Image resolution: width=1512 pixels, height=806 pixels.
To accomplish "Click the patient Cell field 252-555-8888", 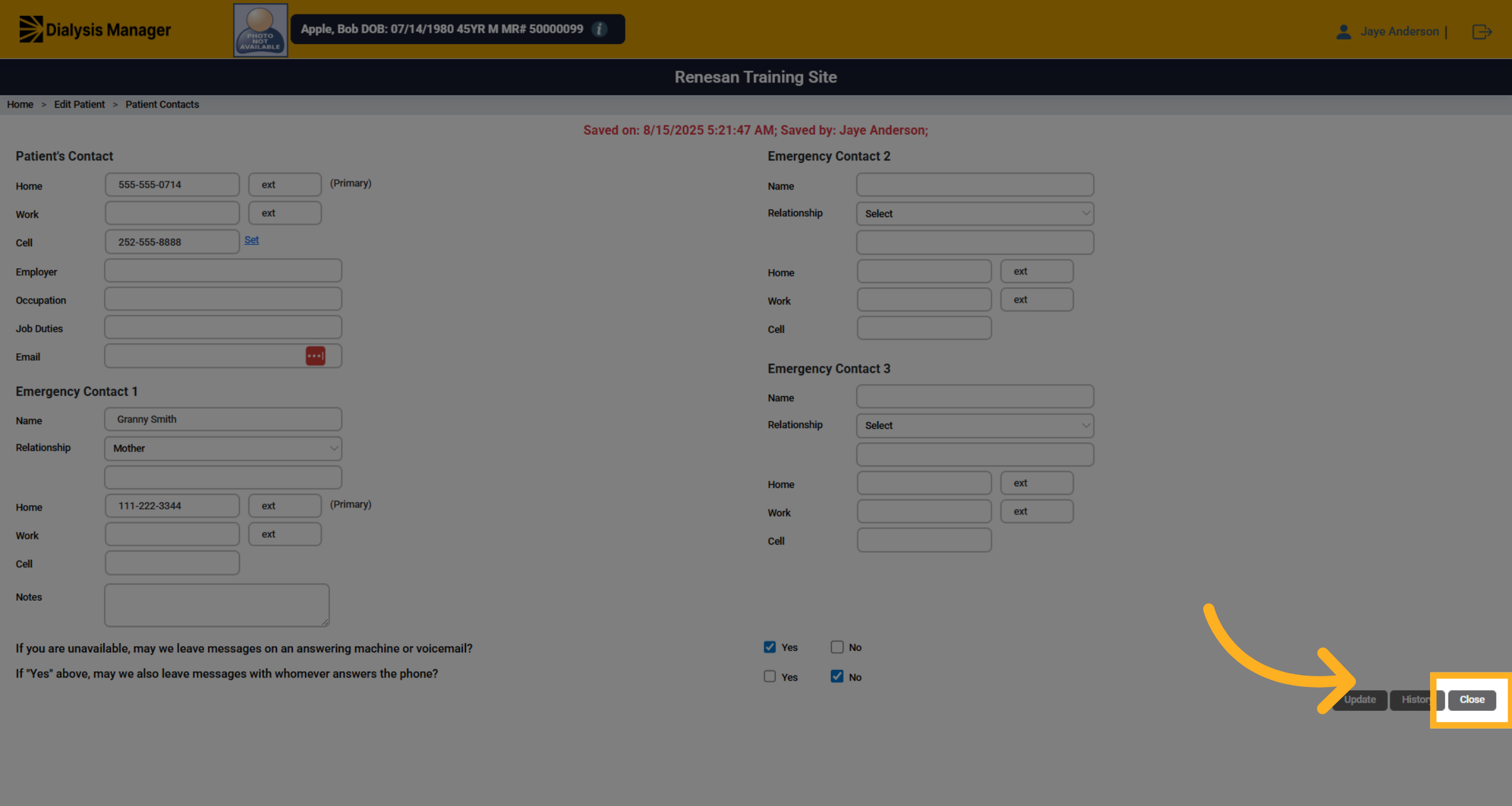I will coord(172,242).
